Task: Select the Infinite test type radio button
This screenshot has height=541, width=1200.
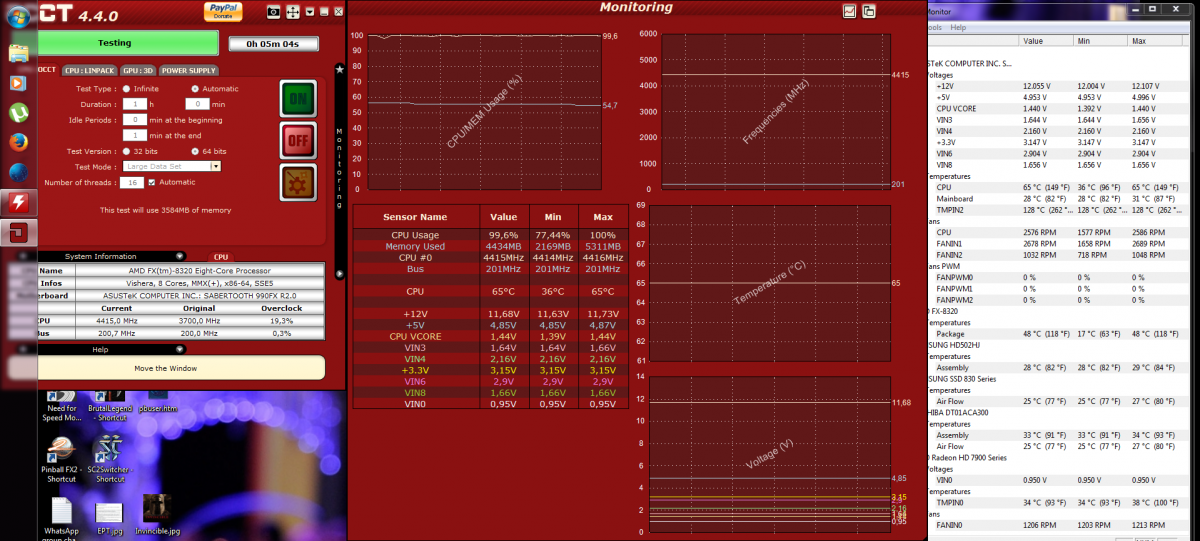Action: tap(125, 88)
